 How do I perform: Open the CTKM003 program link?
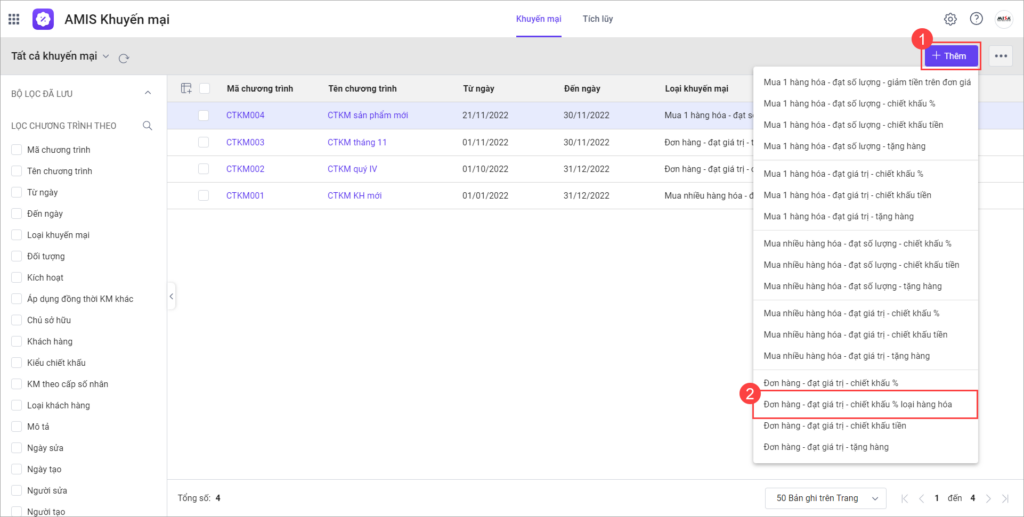pyautogui.click(x=245, y=142)
